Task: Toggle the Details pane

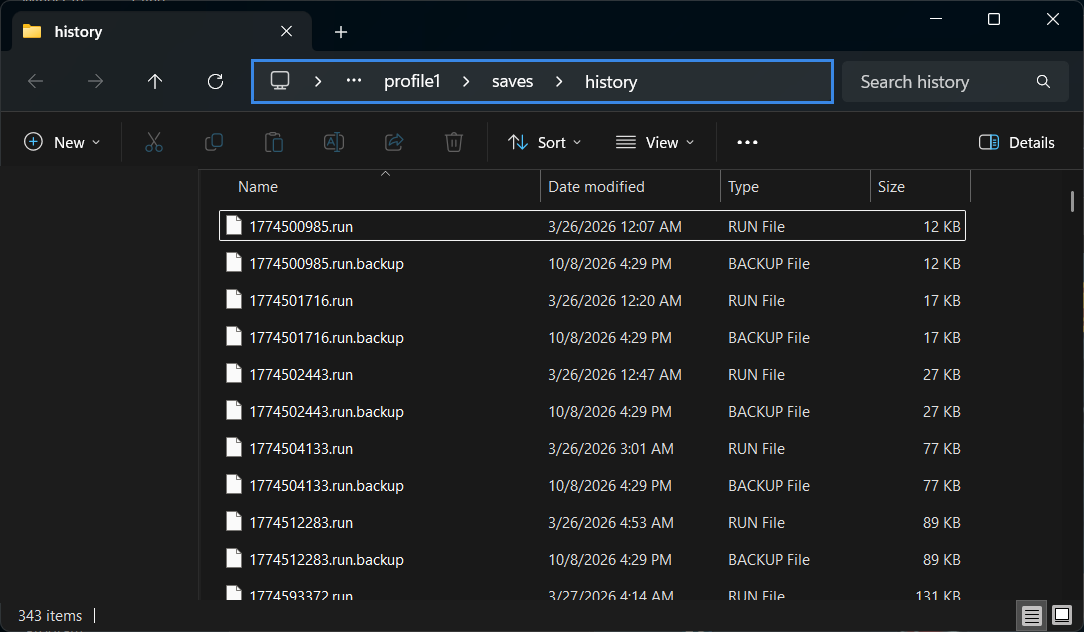Action: coord(1016,142)
